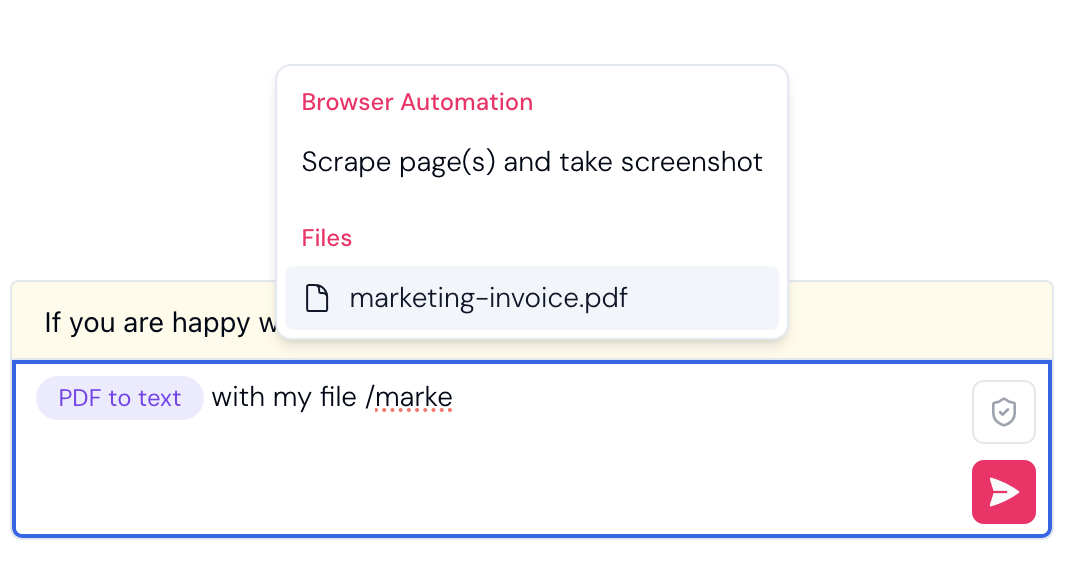Click the document icon beside marketing-invoice.pdf
Viewport: 1080px width, 562px height.
(x=317, y=298)
